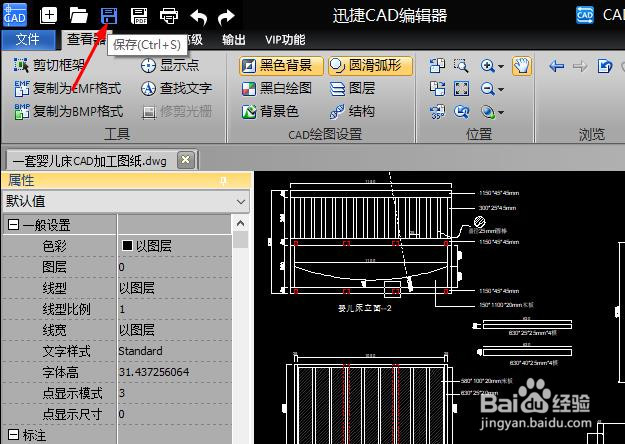
Task: Click the 图层 value field showing 0
Action: [x=175, y=267]
